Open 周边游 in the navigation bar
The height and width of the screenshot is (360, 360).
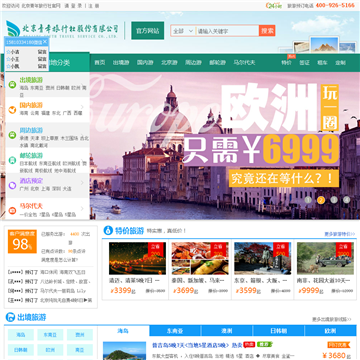tap(193, 63)
